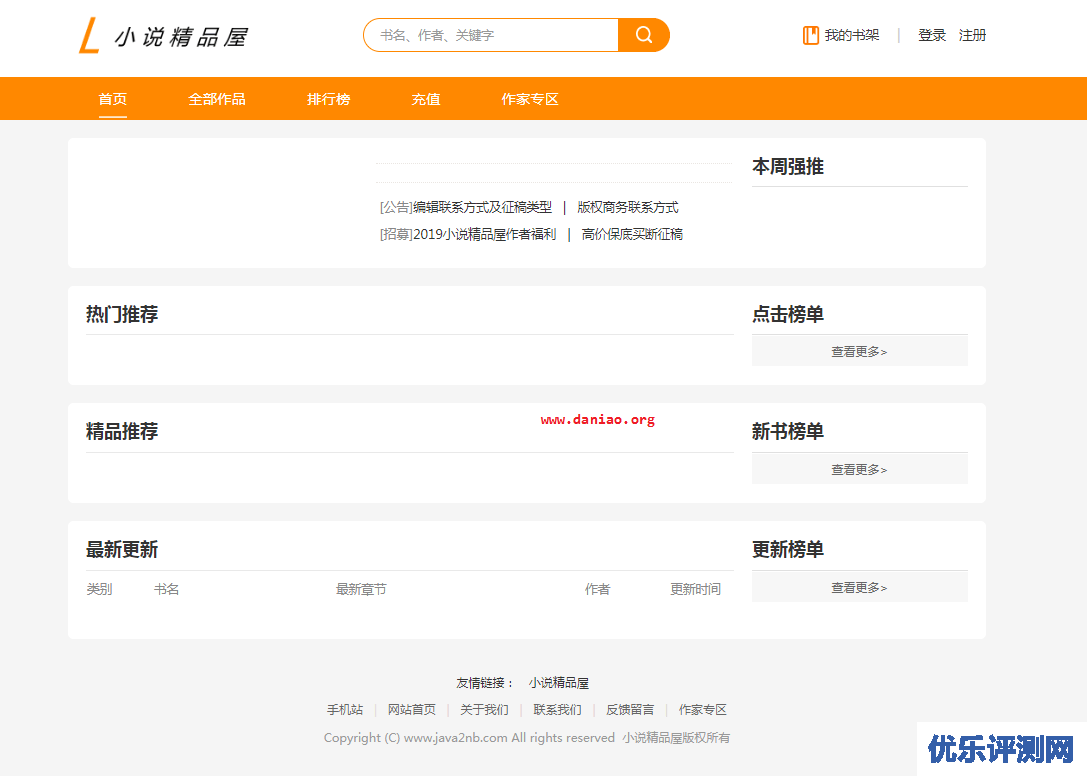
Task: Open the 网站首页 footer link
Action: 412,709
